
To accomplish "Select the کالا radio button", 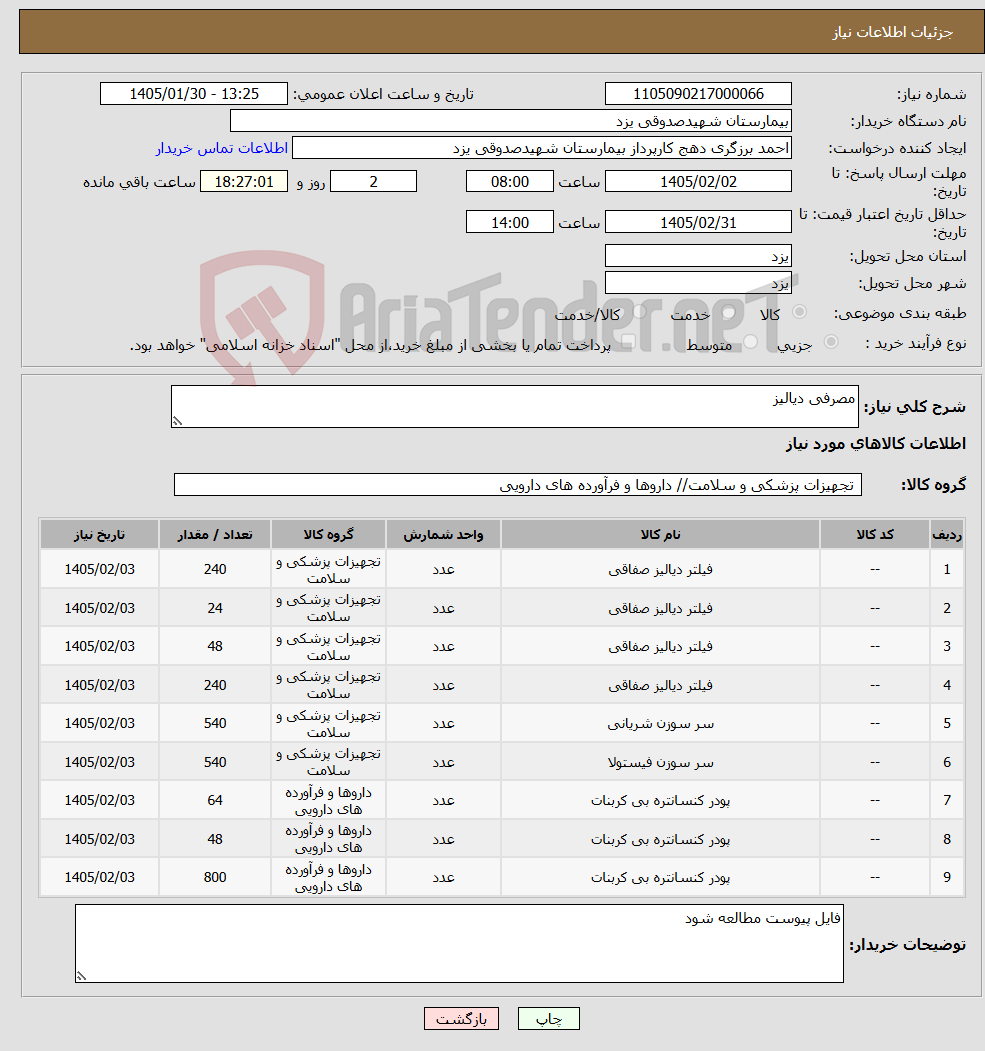I will point(799,312).
